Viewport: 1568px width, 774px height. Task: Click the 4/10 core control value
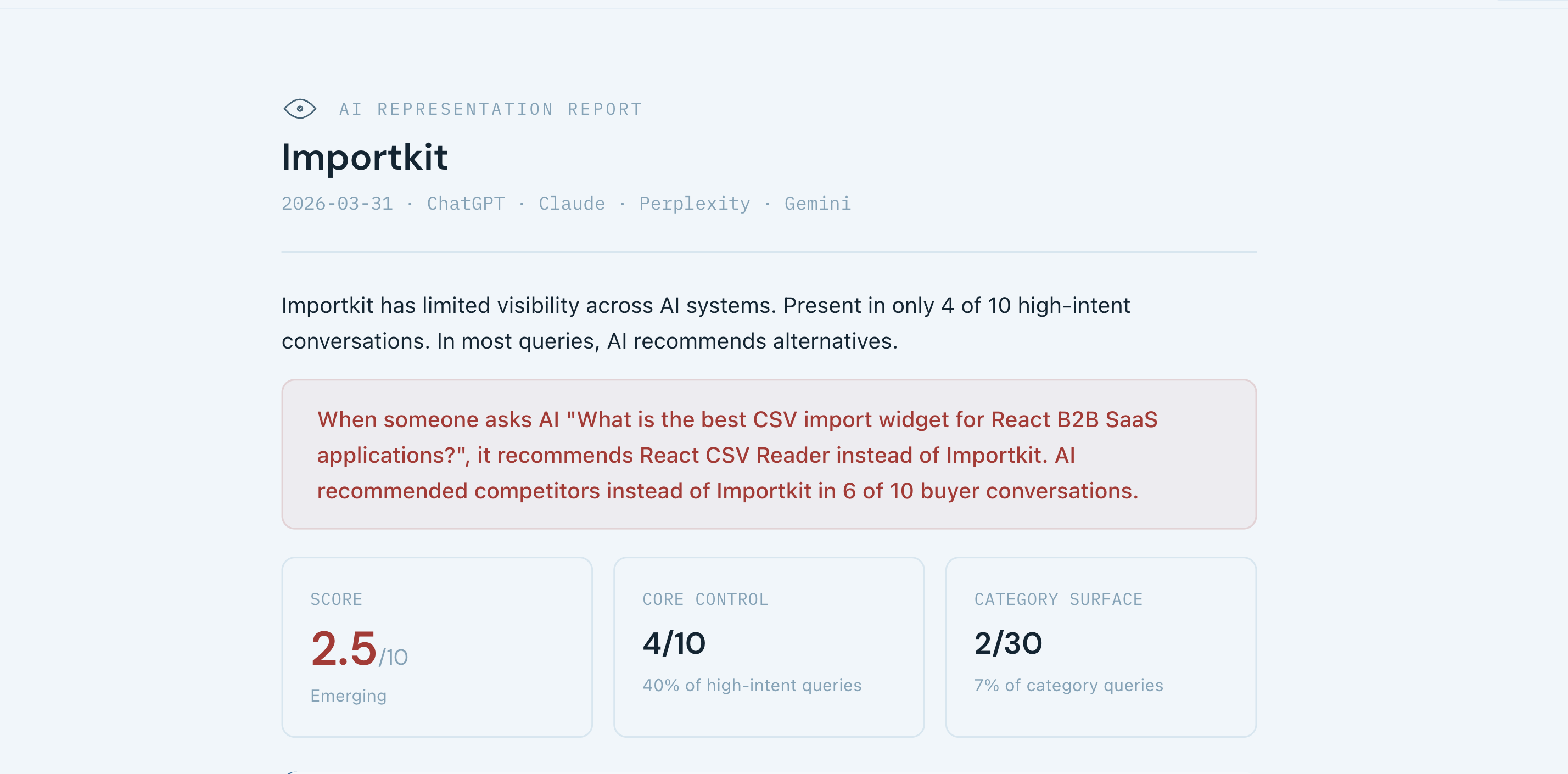674,643
